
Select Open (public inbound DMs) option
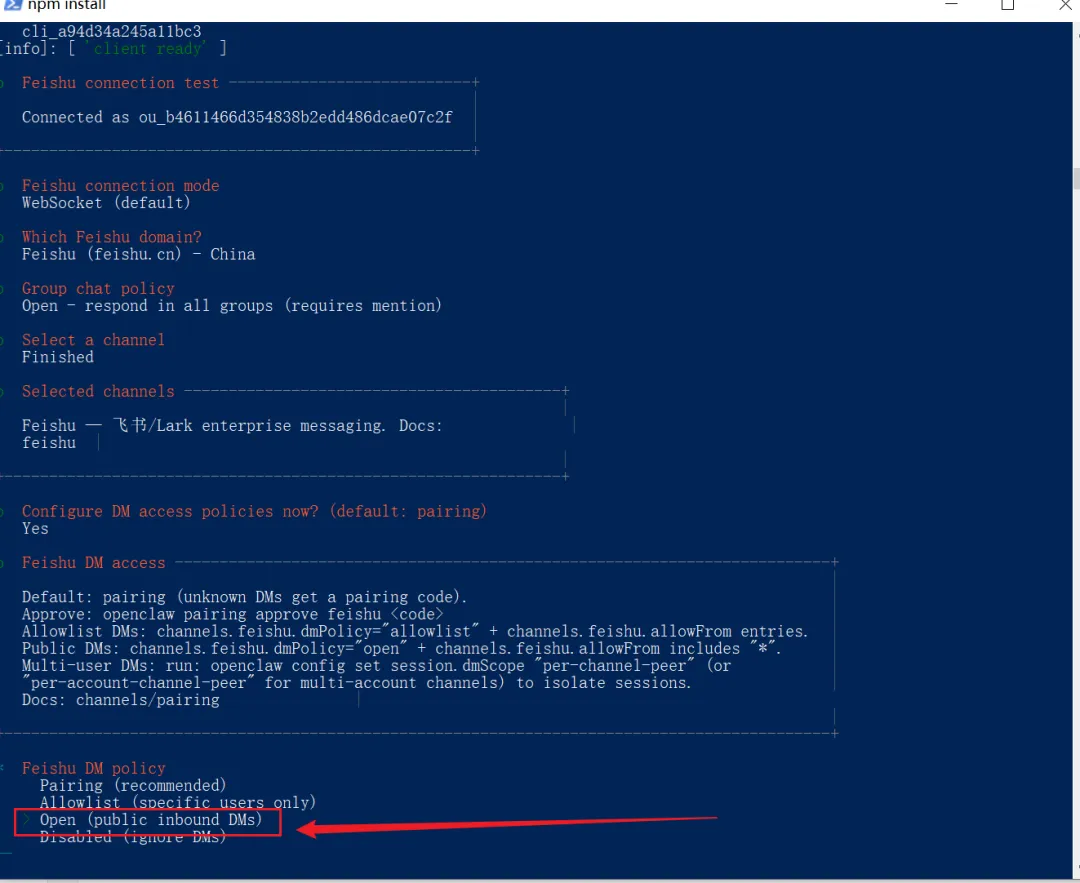(x=151, y=820)
